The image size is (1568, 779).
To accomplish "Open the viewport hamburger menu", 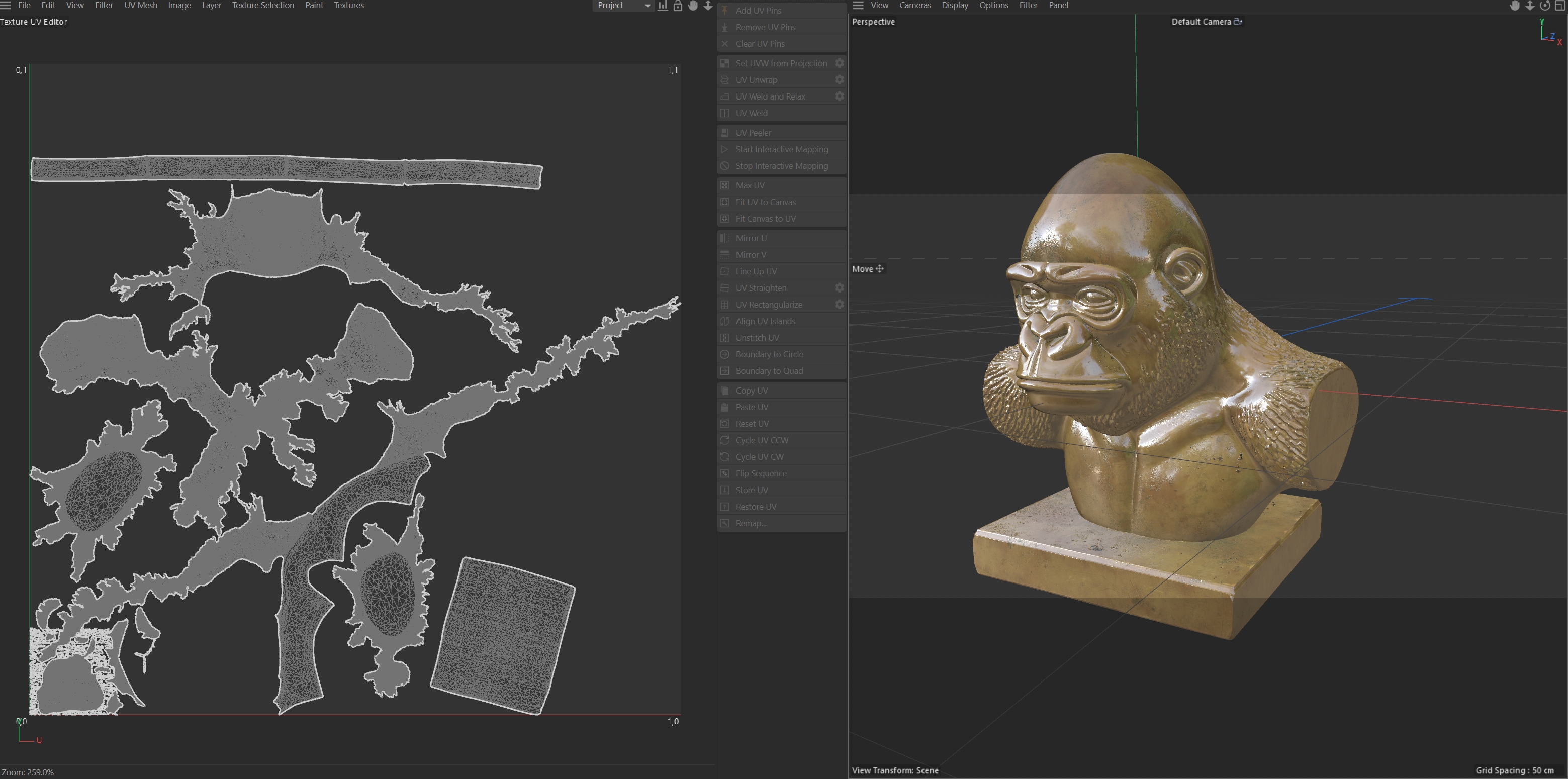I will coord(858,6).
